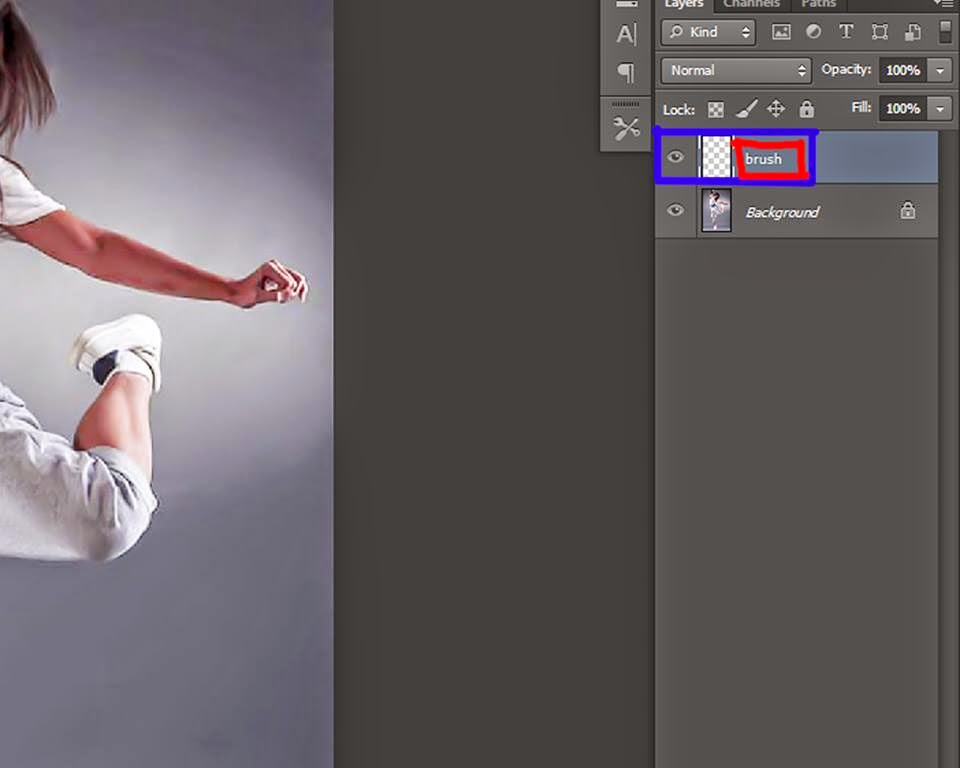
Task: Toggle the layer filtering switch
Action: (945, 32)
